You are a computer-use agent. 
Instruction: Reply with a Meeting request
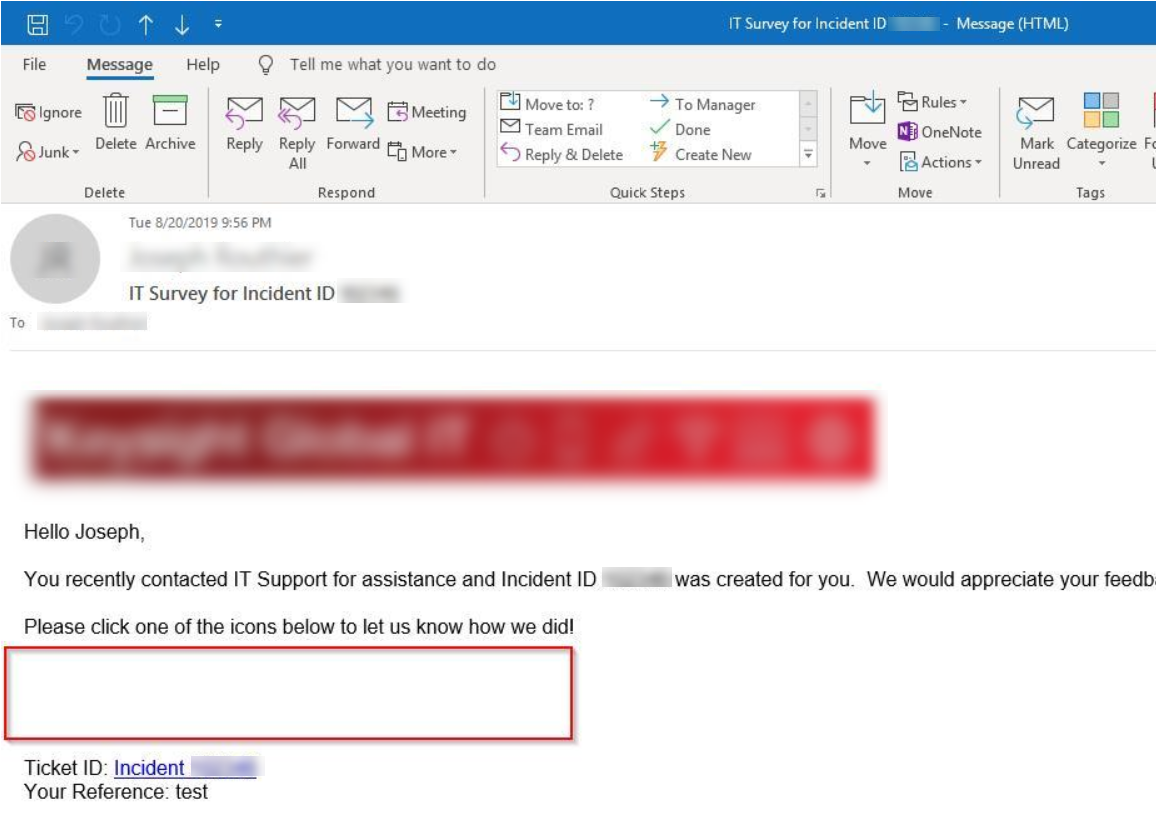pos(427,112)
